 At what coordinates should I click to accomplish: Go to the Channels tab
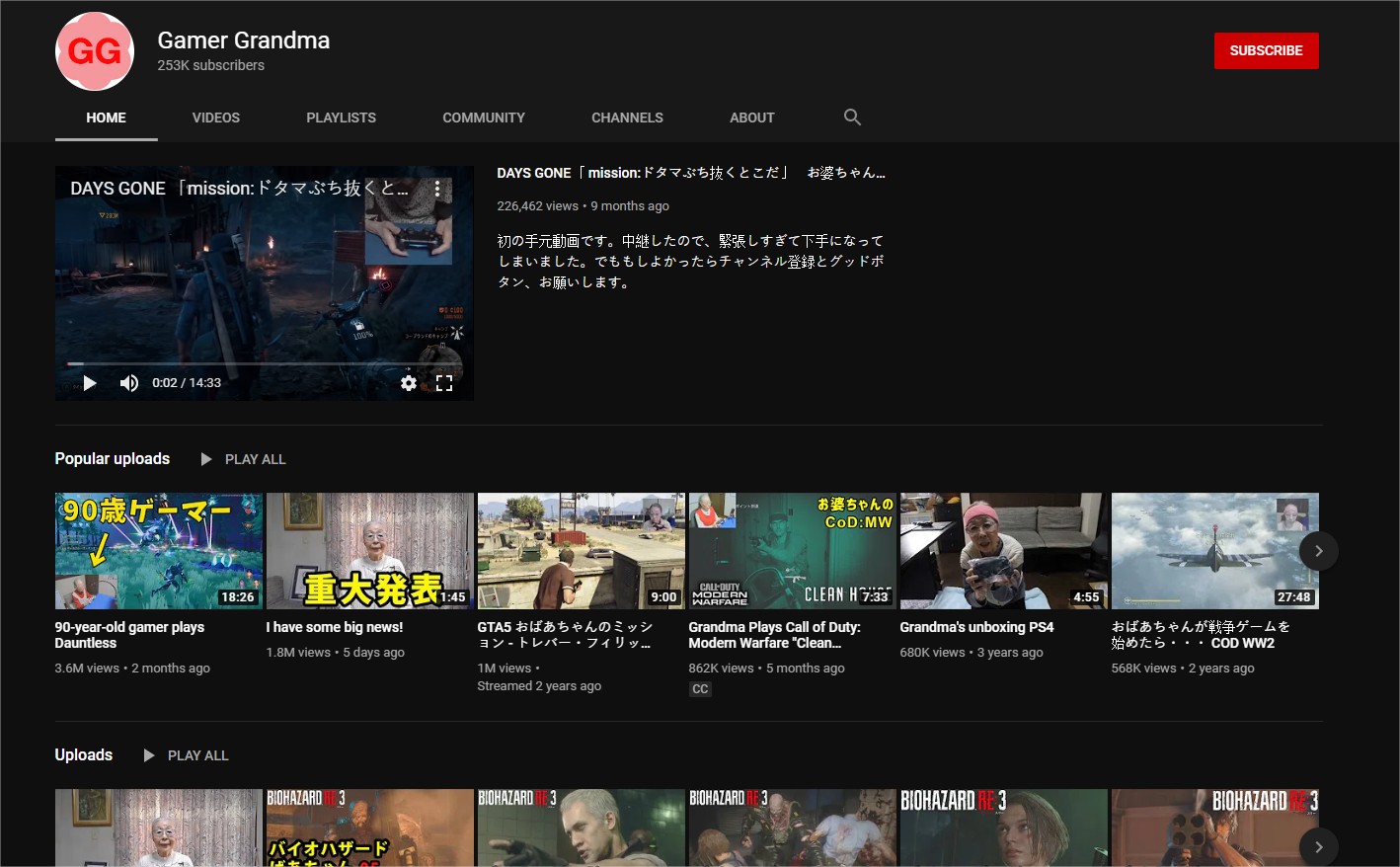click(x=627, y=118)
